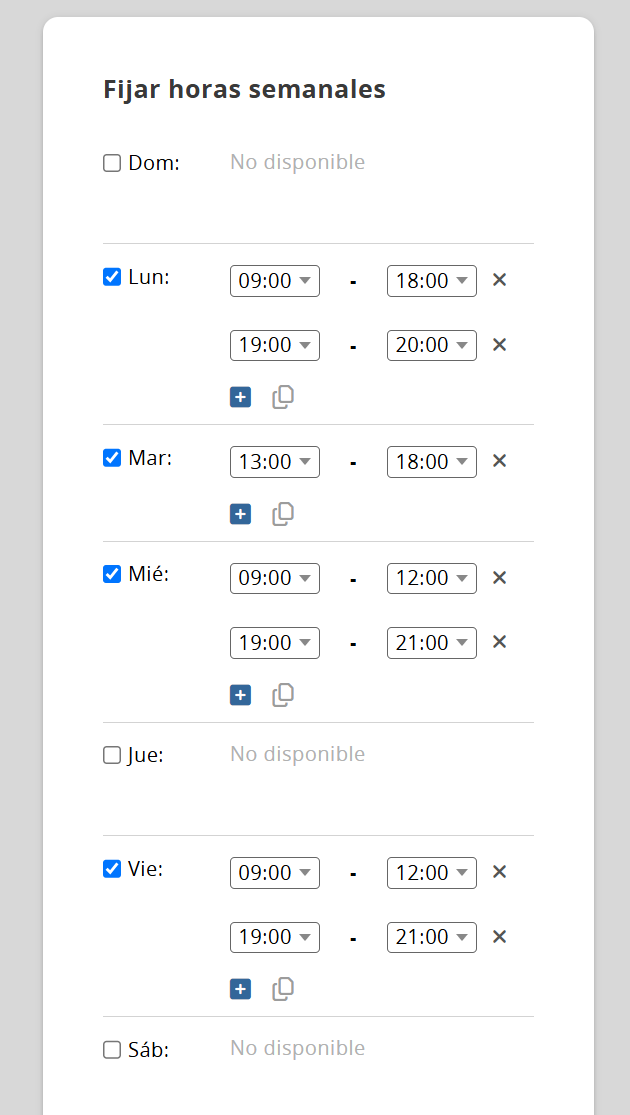Viewport: 630px width, 1115px height.
Task: Change Wednesday's 21:00 end time dropdown
Action: 432,643
